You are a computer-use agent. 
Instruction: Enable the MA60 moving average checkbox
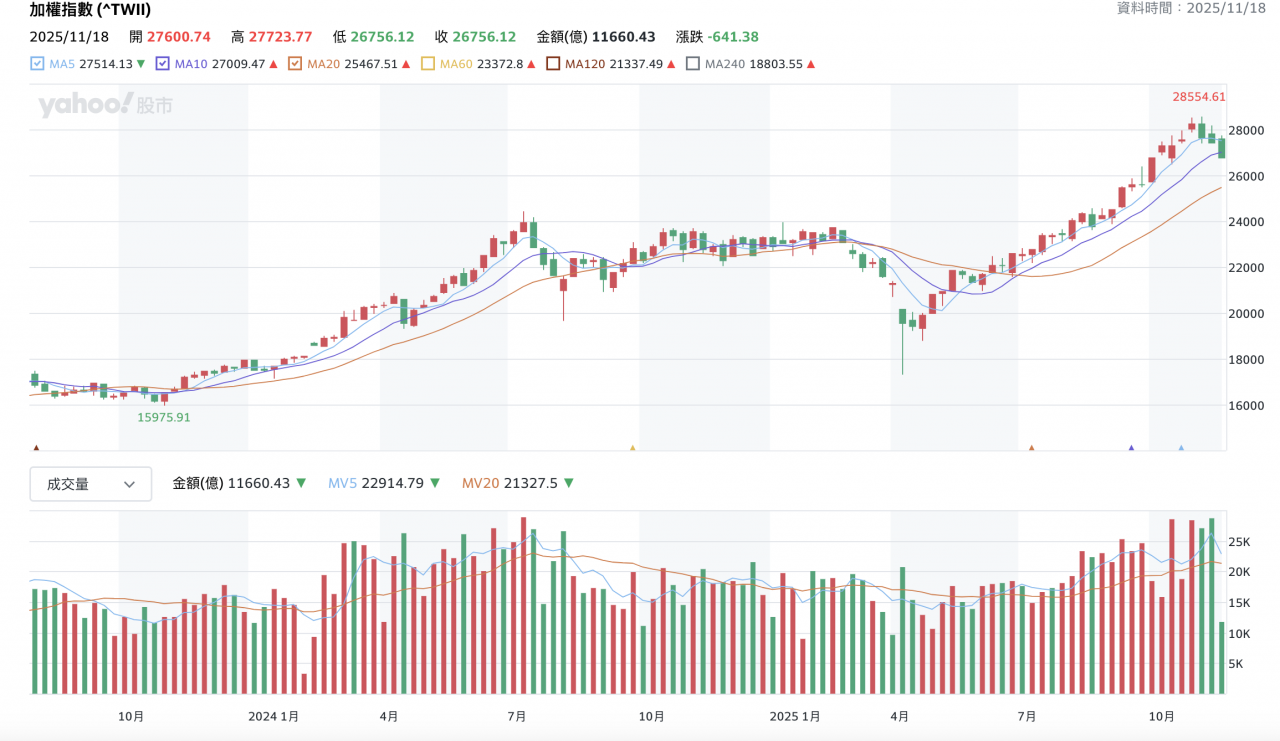point(428,64)
